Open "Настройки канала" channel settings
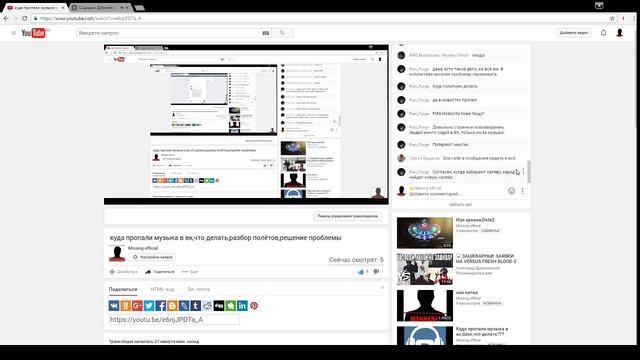 point(153,257)
